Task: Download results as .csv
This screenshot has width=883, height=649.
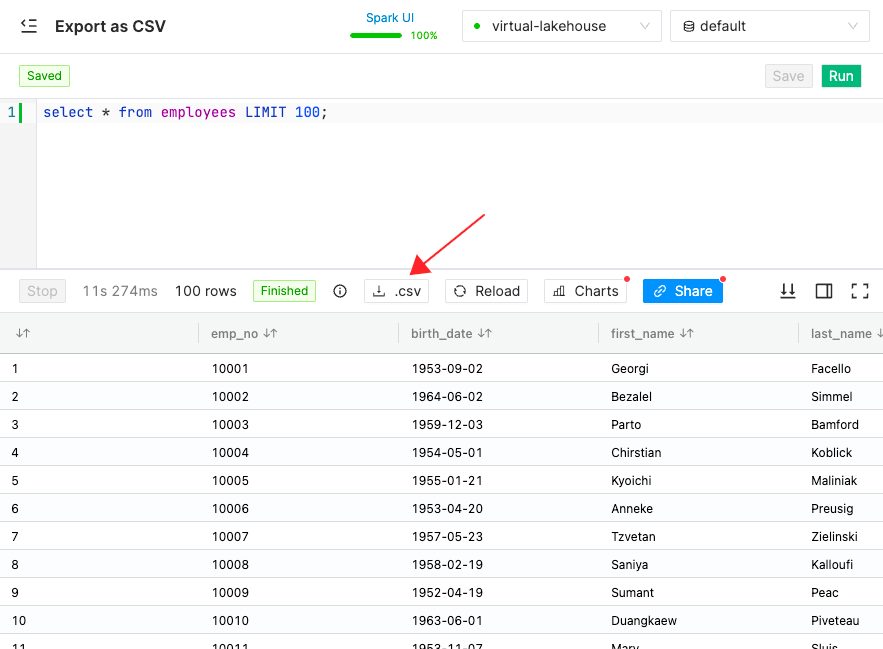Action: pyautogui.click(x=396, y=291)
